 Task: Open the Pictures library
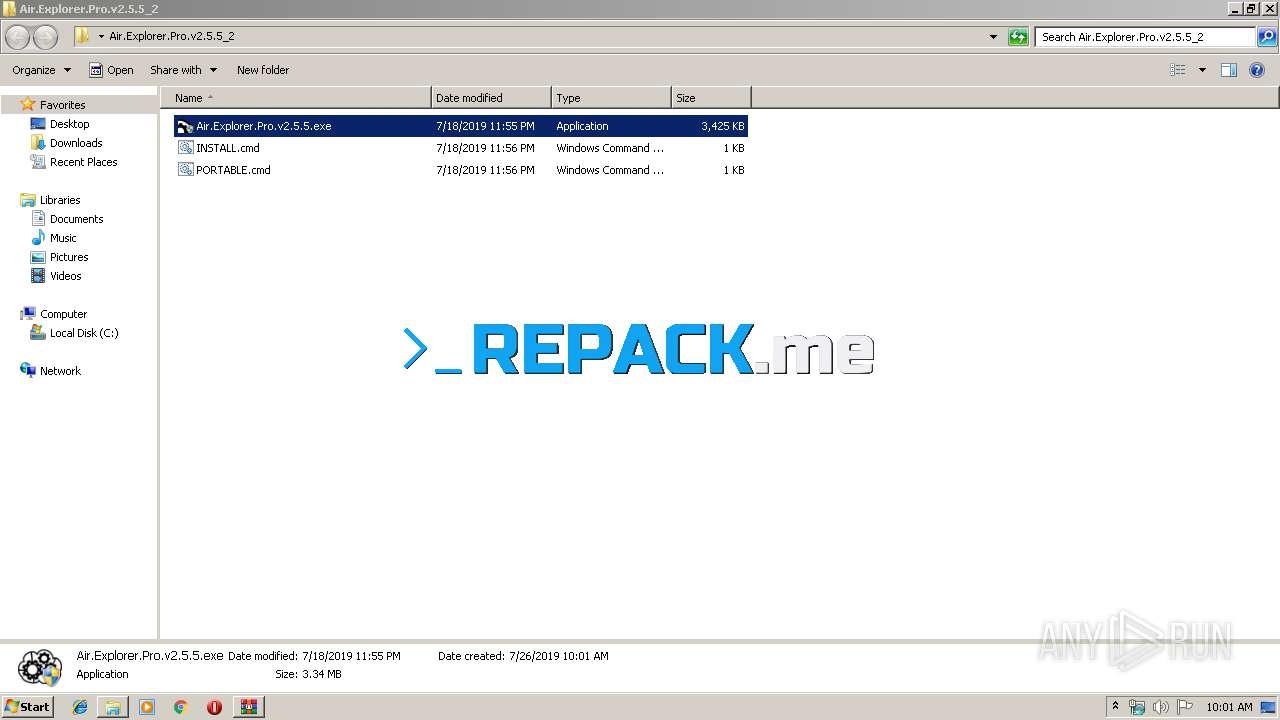[x=69, y=257]
